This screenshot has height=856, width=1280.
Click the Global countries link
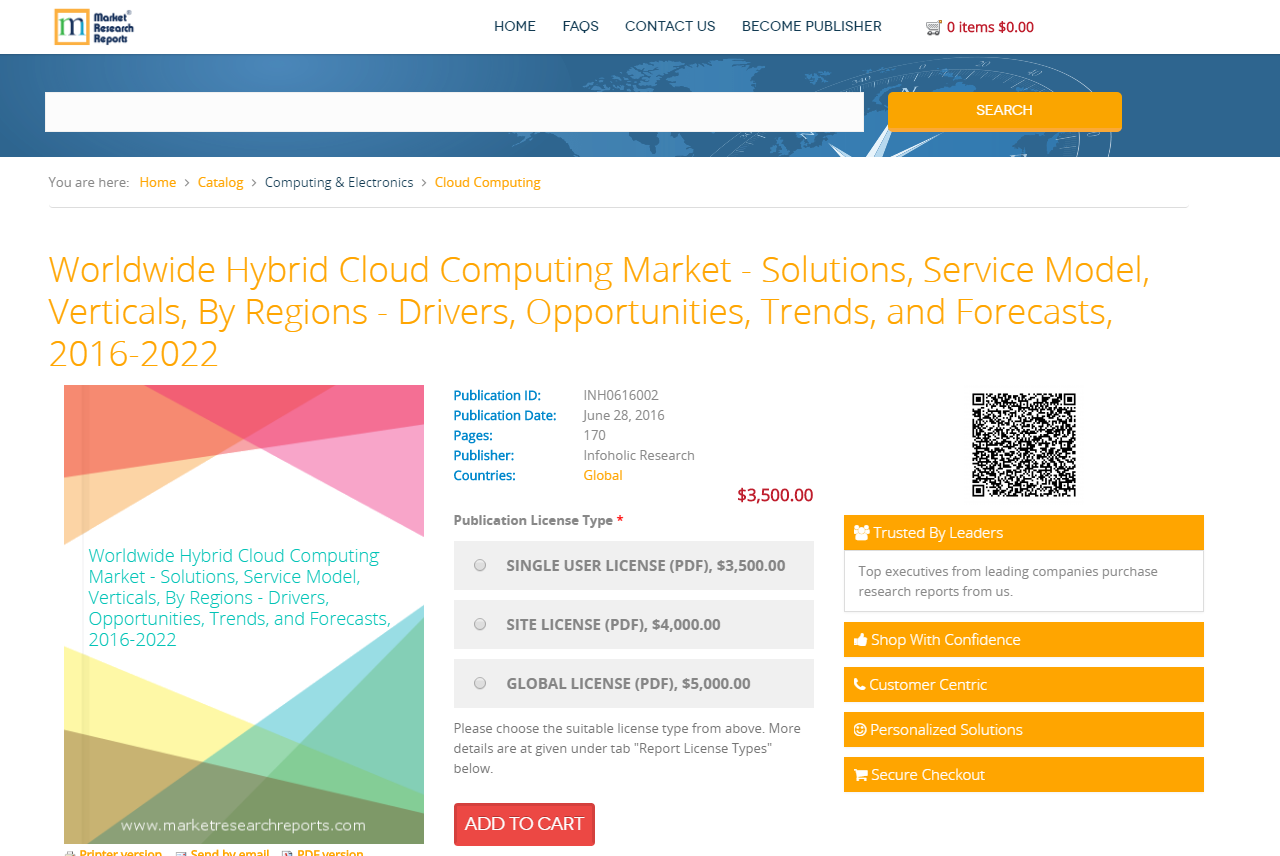coord(603,475)
